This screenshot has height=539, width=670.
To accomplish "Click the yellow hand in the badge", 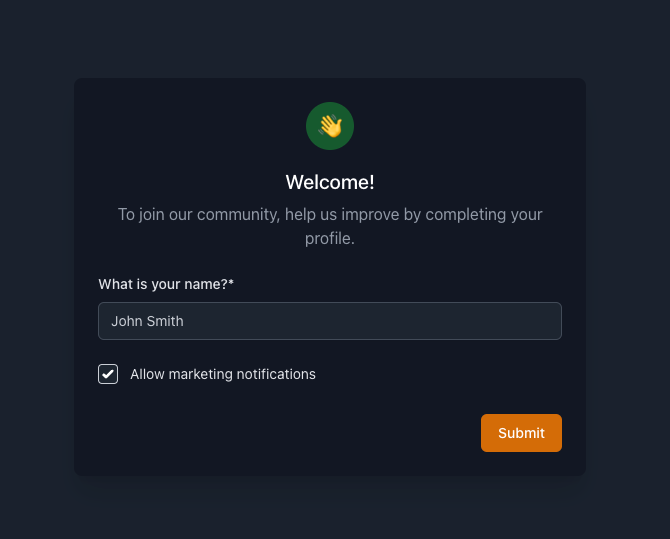I will [x=331, y=126].
